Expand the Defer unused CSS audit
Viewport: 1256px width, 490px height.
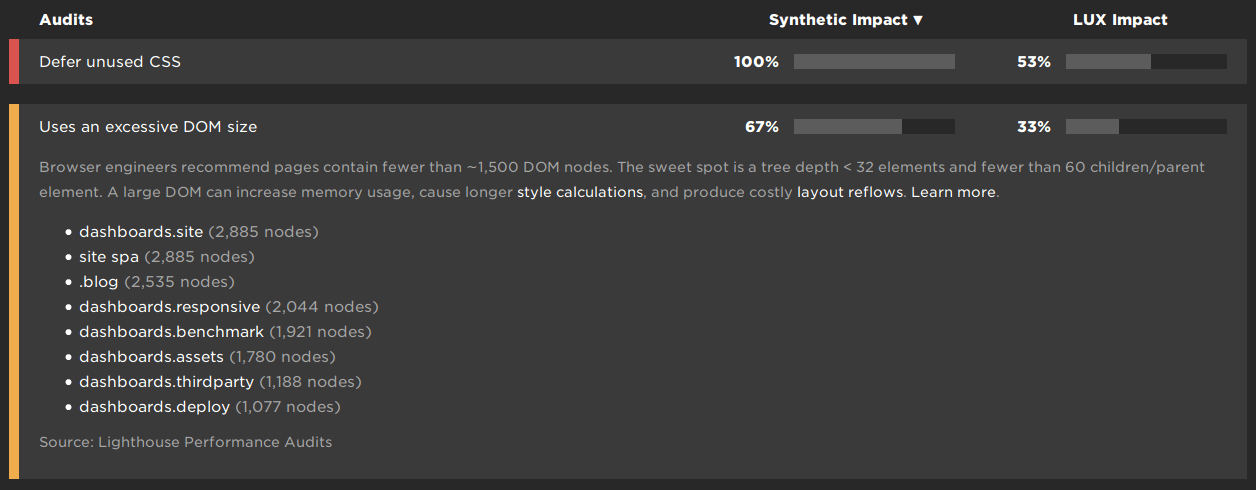[110, 62]
